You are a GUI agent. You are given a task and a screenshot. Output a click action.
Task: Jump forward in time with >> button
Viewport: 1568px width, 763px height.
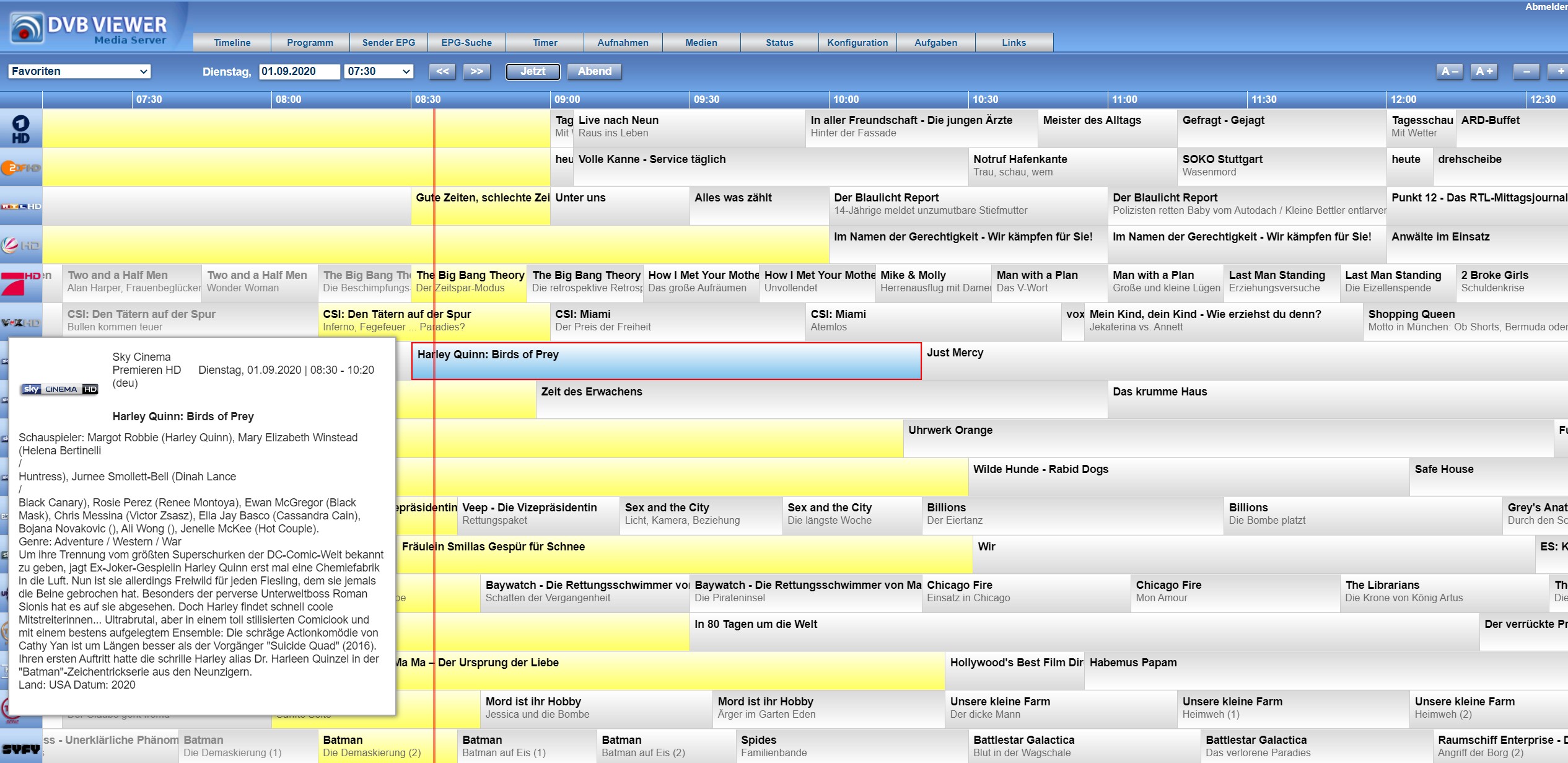(476, 71)
